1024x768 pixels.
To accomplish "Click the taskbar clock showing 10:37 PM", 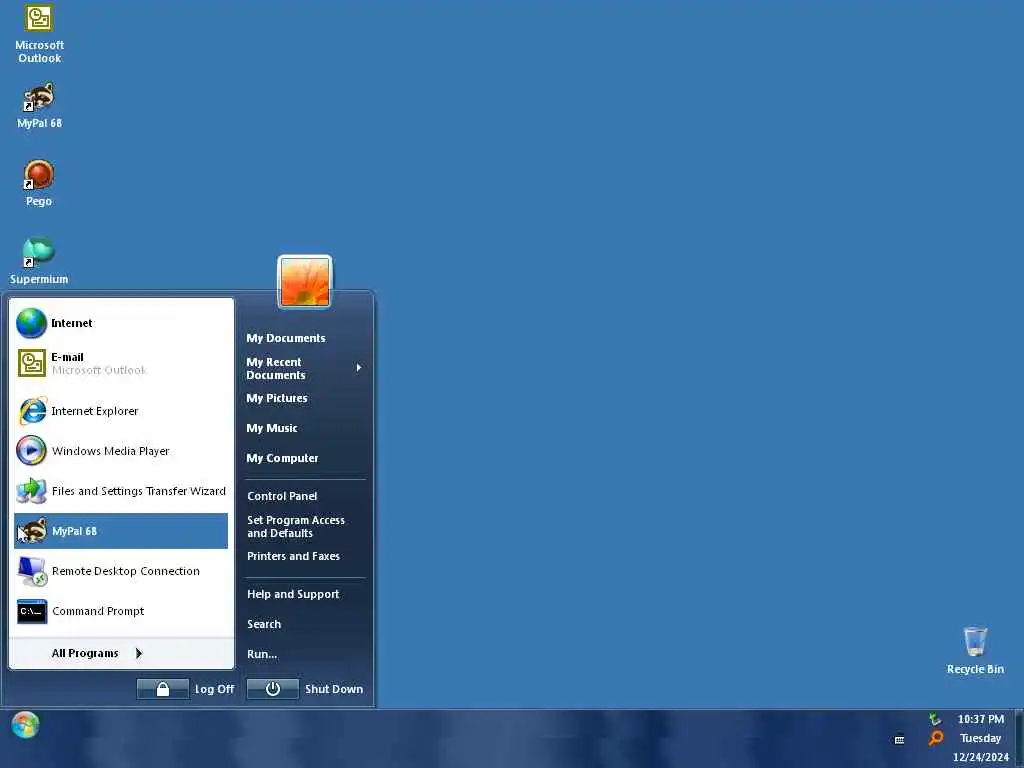I will click(x=980, y=719).
